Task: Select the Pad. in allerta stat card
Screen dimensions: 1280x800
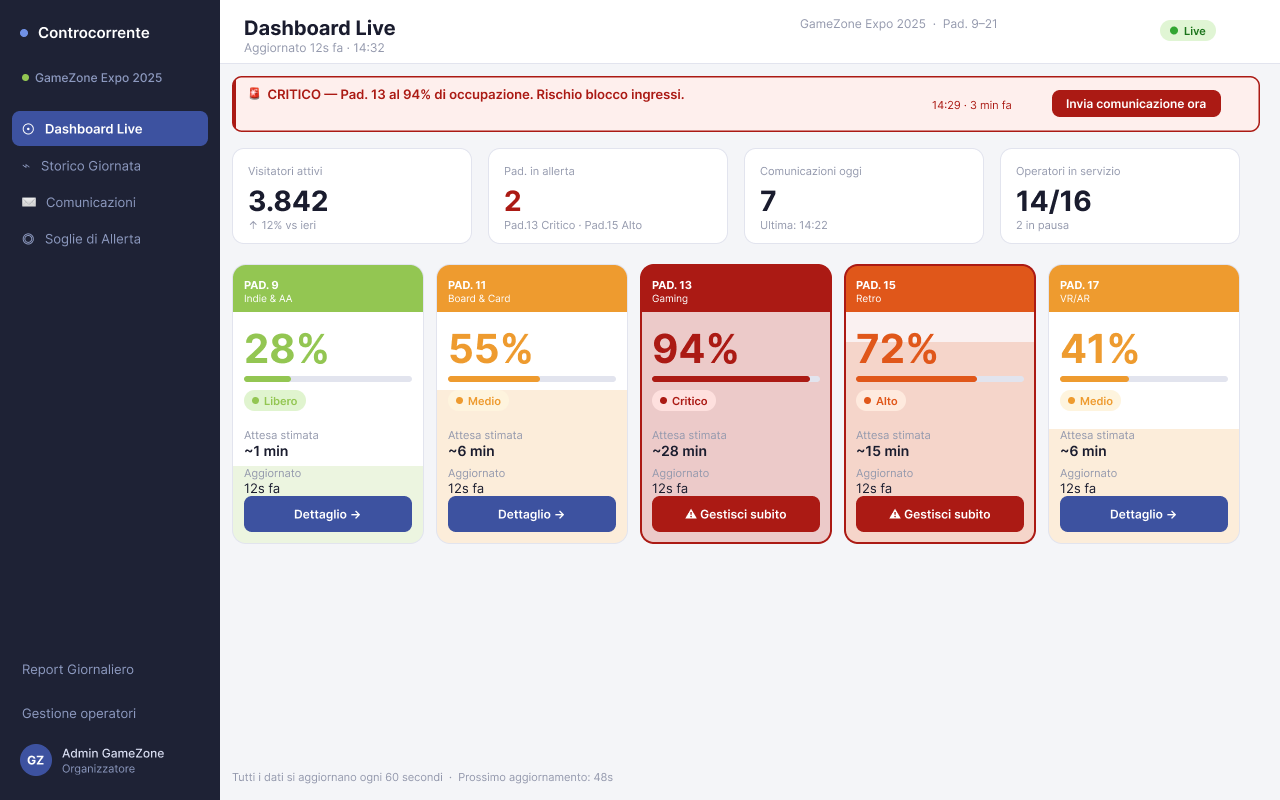Action: pos(608,196)
